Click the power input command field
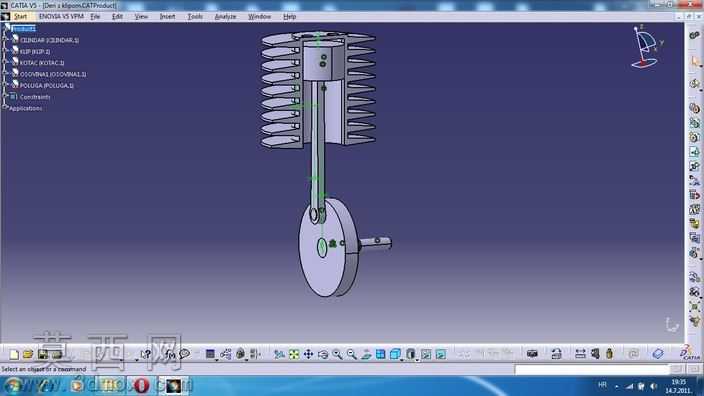 click(592, 369)
